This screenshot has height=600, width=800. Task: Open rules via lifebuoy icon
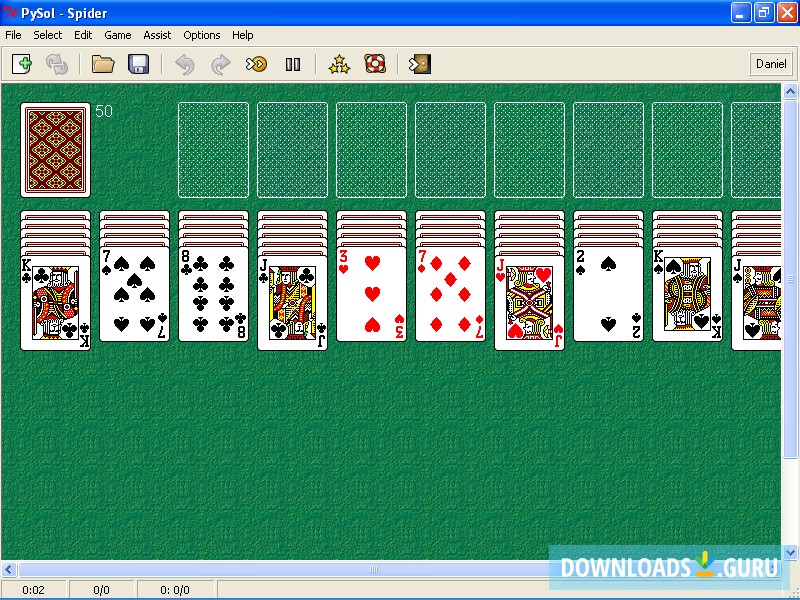pyautogui.click(x=375, y=64)
